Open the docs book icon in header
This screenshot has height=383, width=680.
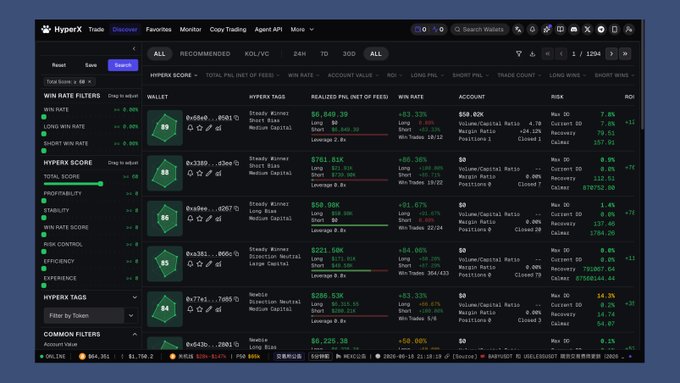click(560, 29)
